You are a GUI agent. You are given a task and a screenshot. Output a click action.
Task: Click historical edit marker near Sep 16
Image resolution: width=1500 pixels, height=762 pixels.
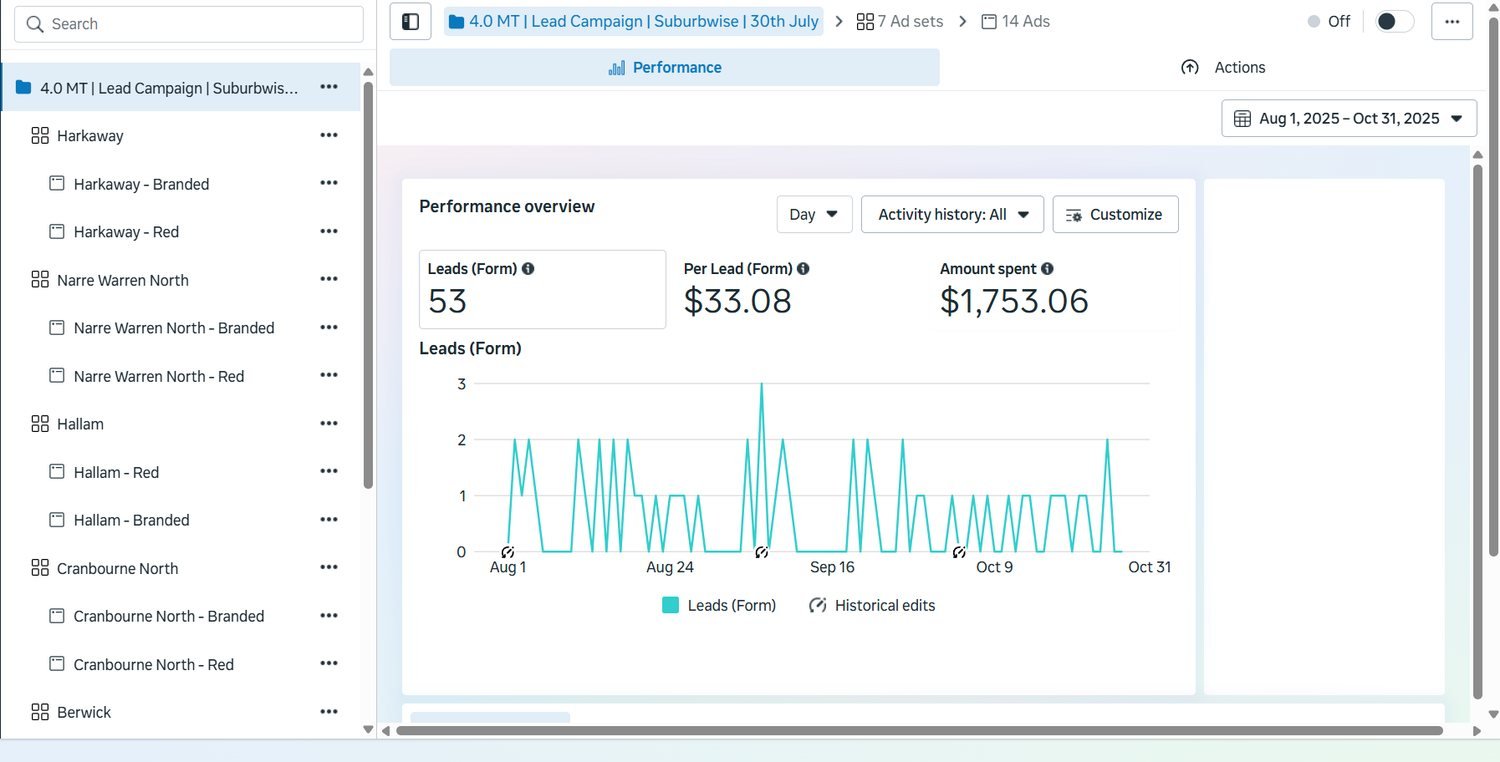click(761, 552)
